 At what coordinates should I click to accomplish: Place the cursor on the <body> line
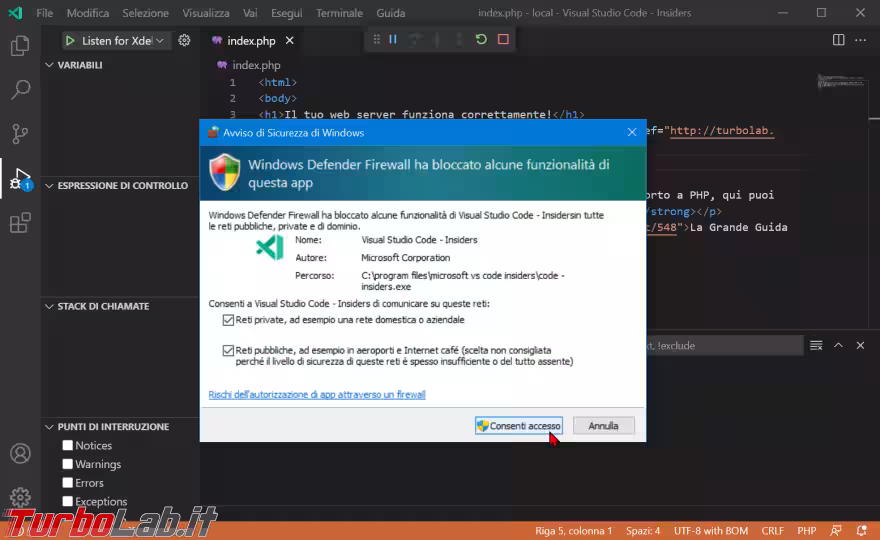point(277,98)
